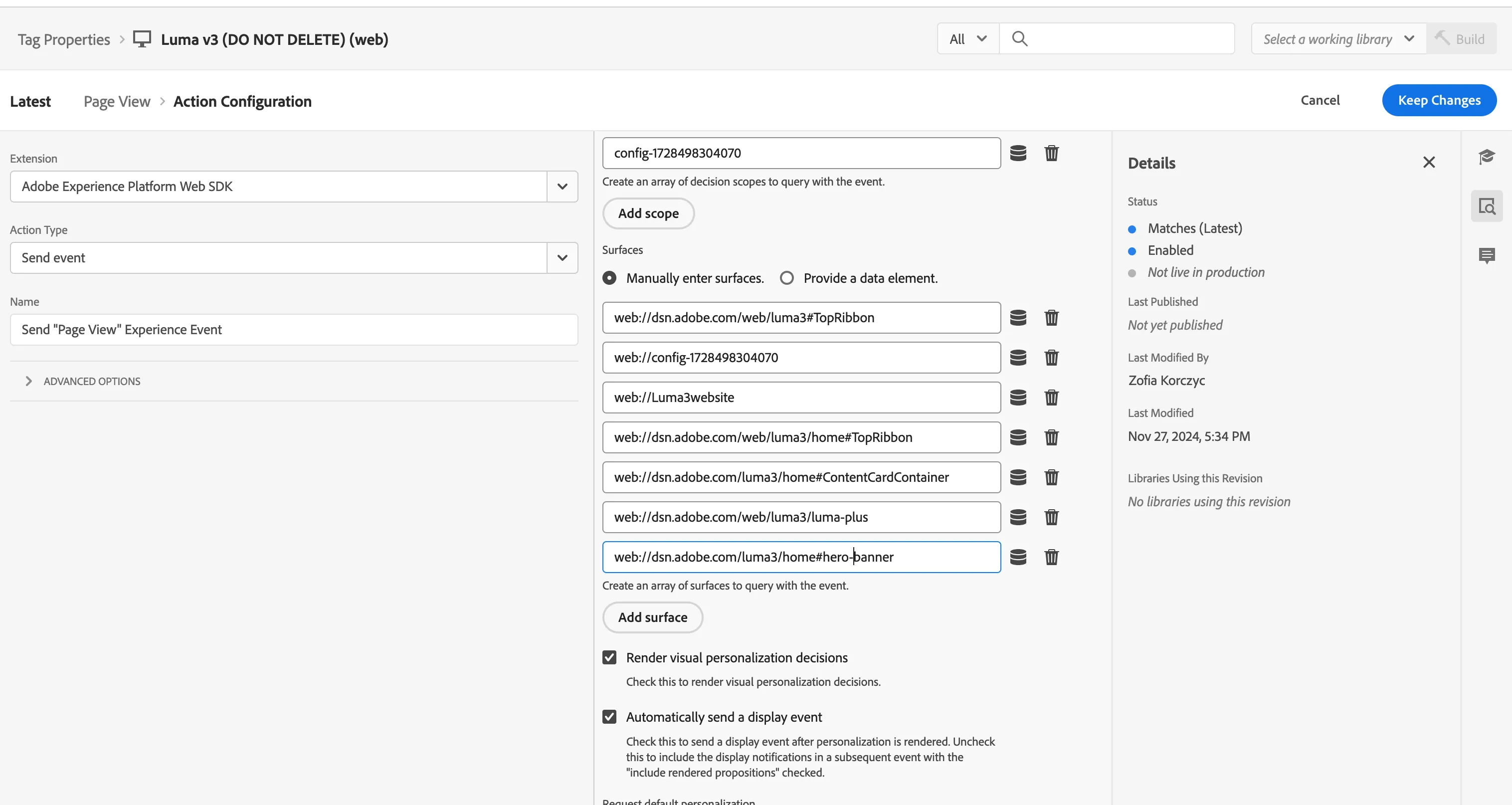Image resolution: width=1512 pixels, height=805 pixels.
Task: Click the search magnifier icon
Action: pos(1020,39)
